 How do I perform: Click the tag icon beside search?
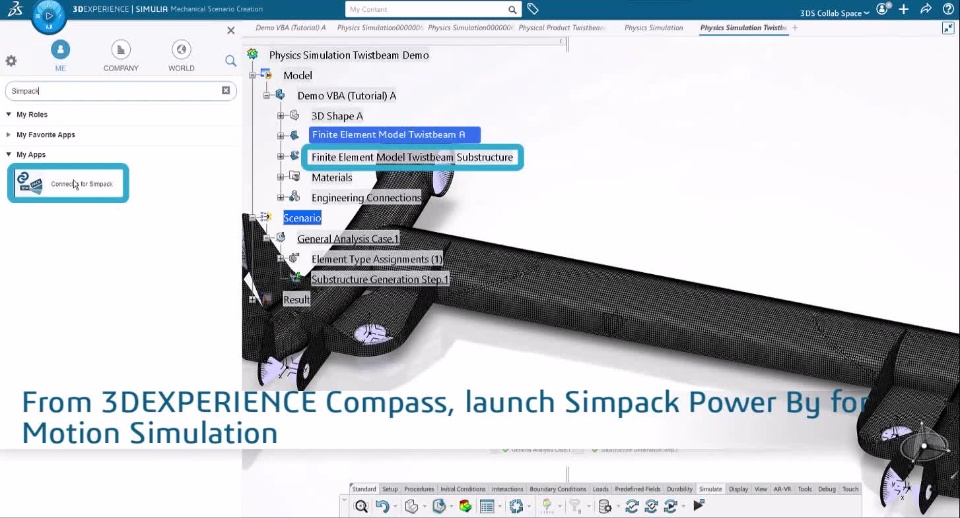click(533, 9)
